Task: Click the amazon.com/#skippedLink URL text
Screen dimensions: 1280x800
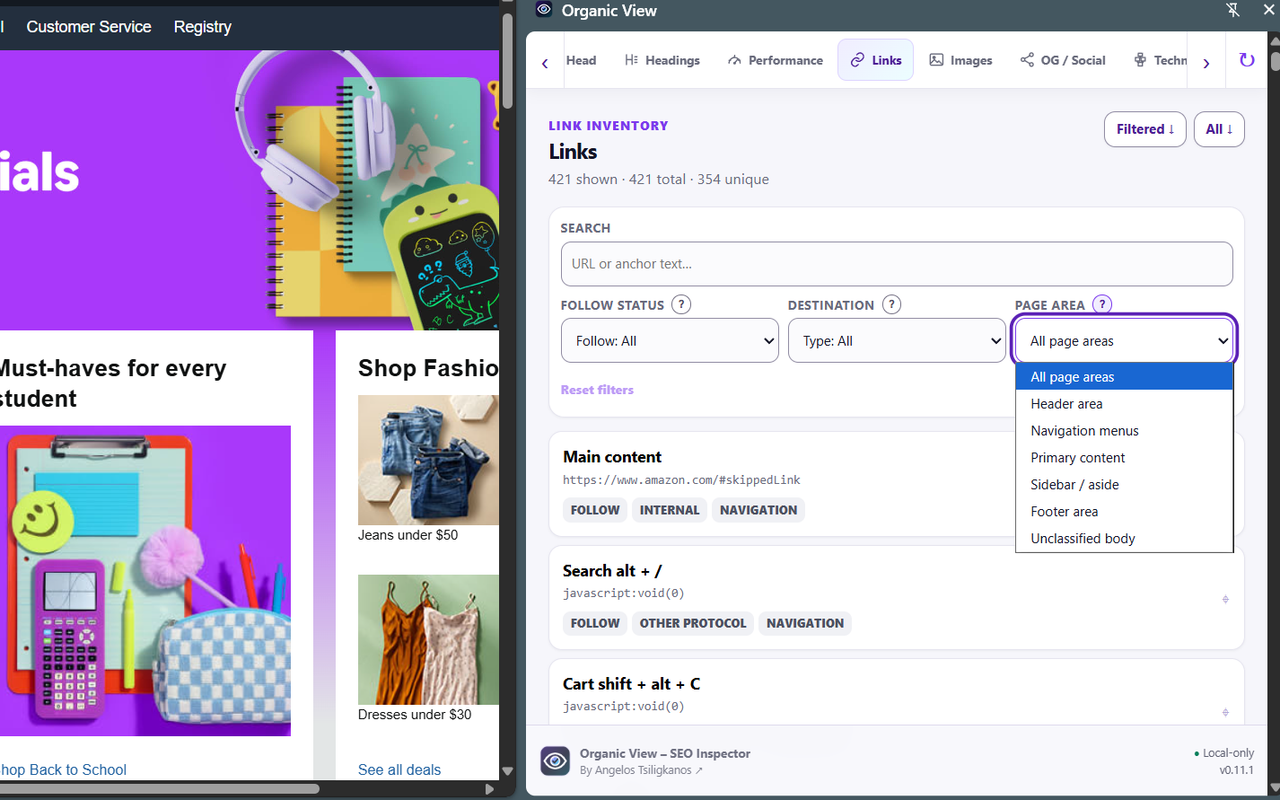Action: 682,480
